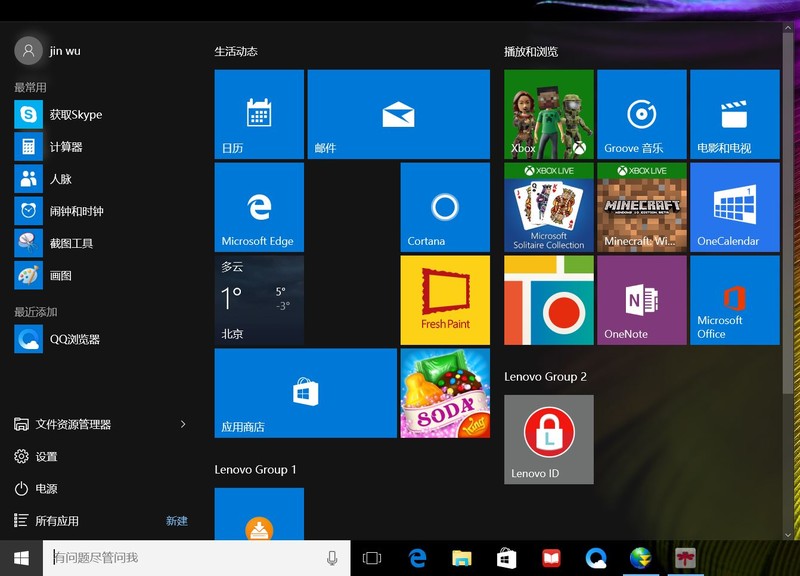This screenshot has width=800, height=576.
Task: Open File Explorer from the taskbar
Action: (x=462, y=558)
